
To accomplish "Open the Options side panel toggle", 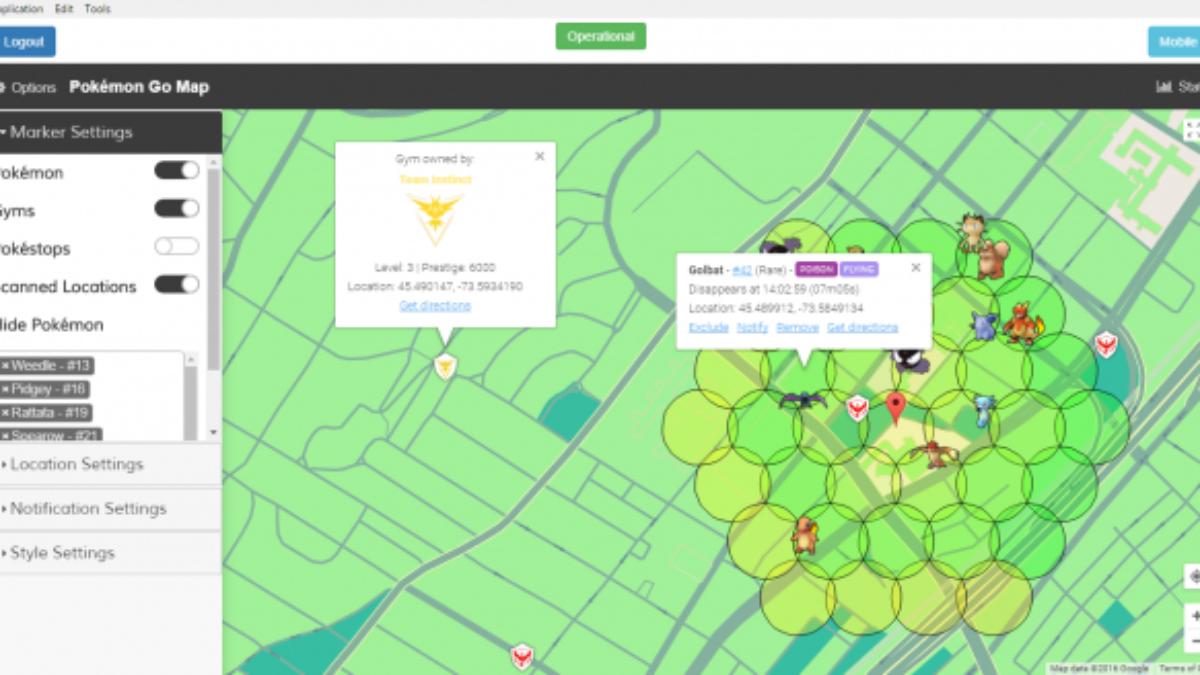I will coord(28,87).
